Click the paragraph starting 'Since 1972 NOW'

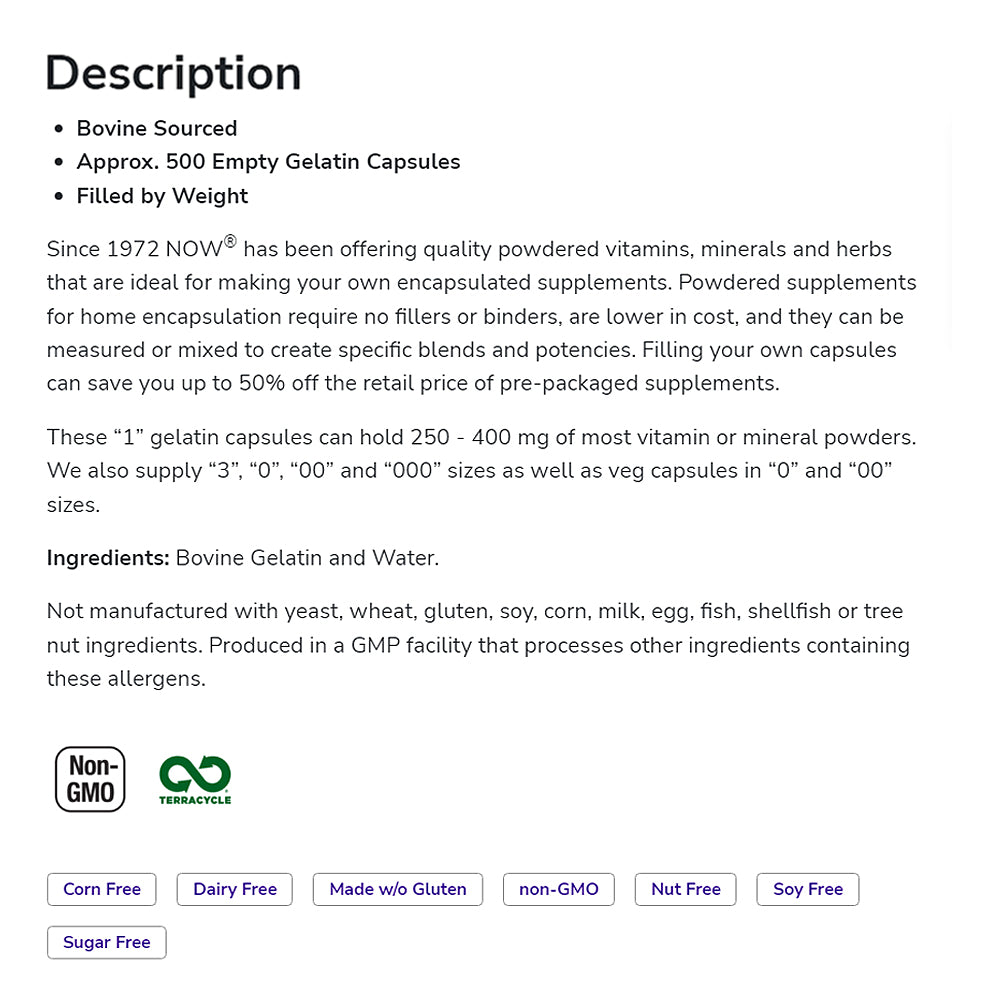pyautogui.click(x=480, y=316)
